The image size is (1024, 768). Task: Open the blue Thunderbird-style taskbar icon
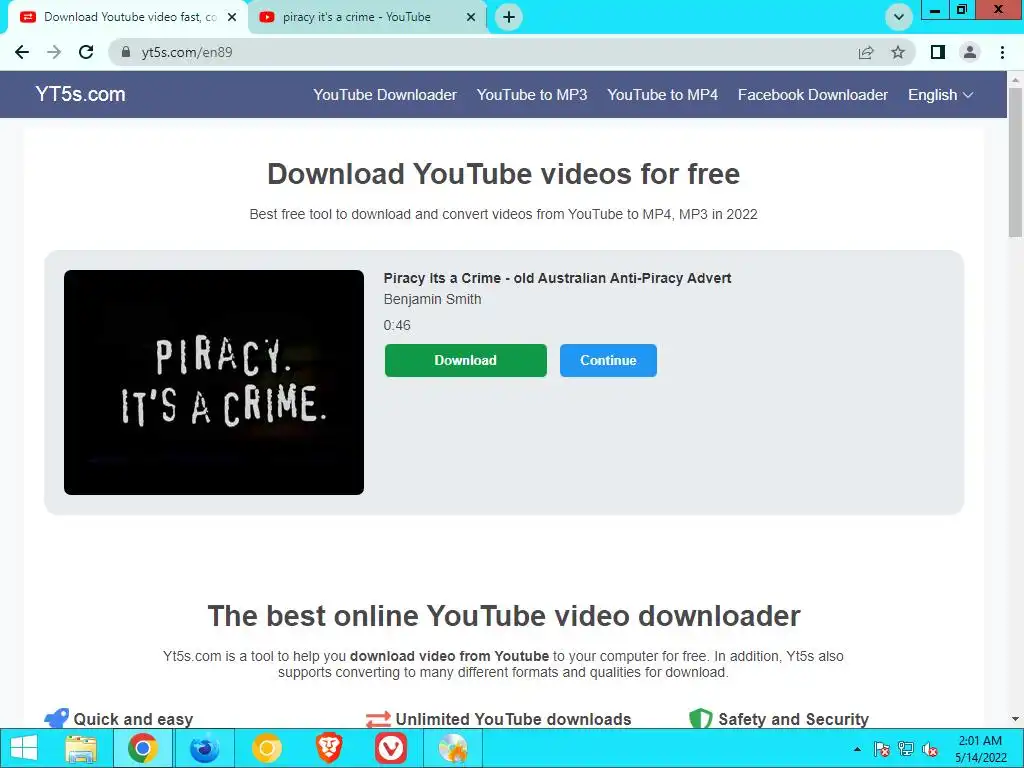[x=204, y=748]
